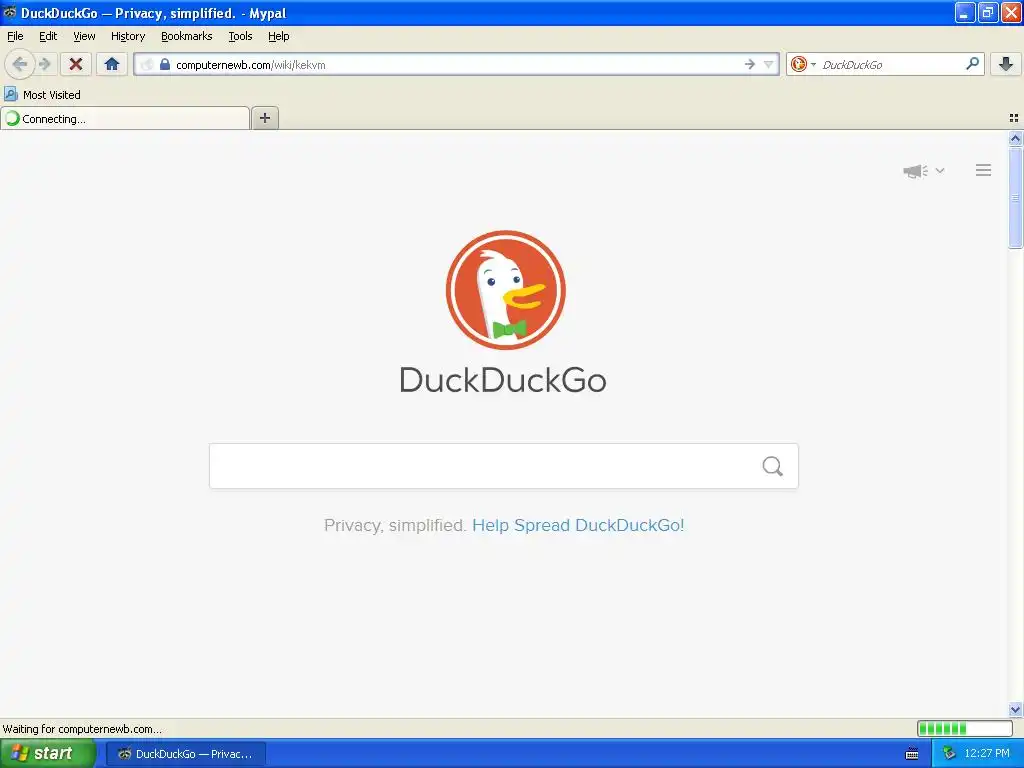
Task: Open the Tools menu
Action: [240, 36]
